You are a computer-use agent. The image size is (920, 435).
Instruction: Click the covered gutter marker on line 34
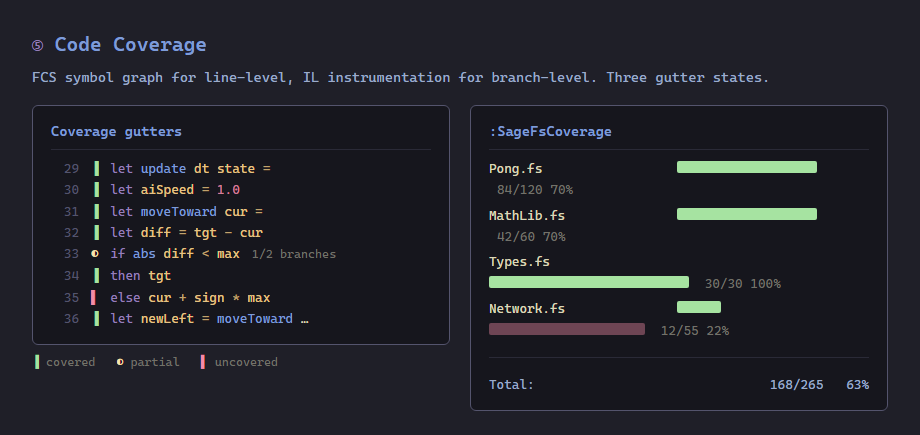click(x=96, y=276)
